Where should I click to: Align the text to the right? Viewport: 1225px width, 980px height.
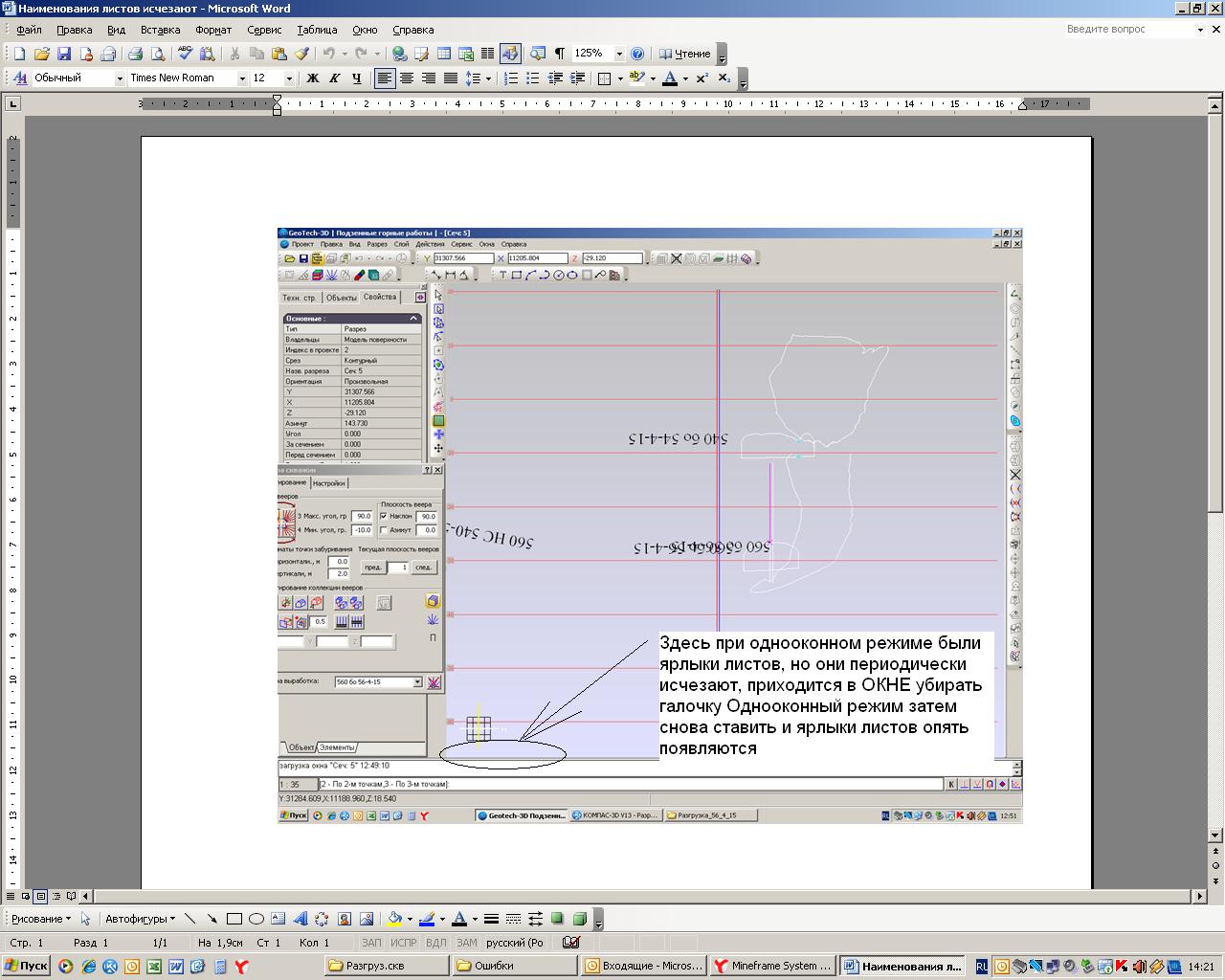point(429,78)
